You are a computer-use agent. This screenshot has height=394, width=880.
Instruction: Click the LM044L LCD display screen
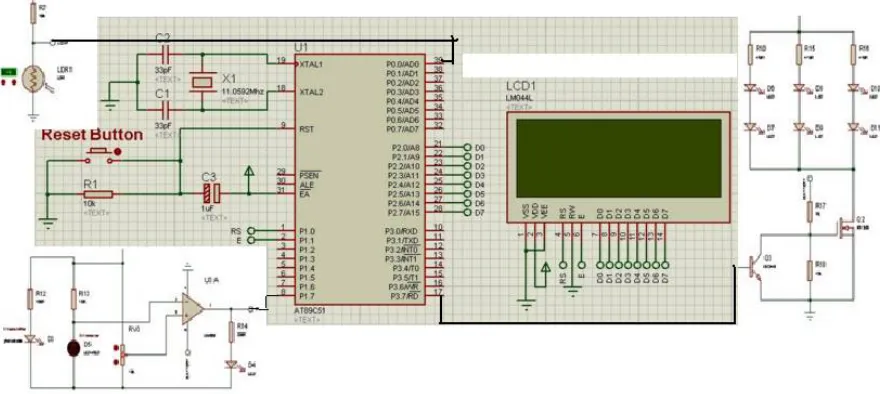point(618,158)
